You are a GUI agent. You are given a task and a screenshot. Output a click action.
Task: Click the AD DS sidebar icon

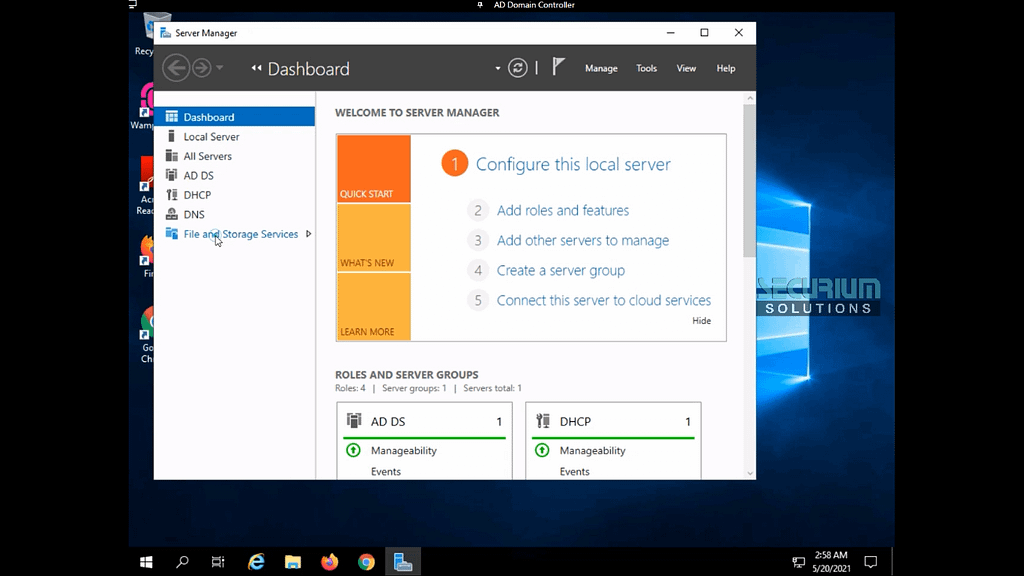(171, 174)
